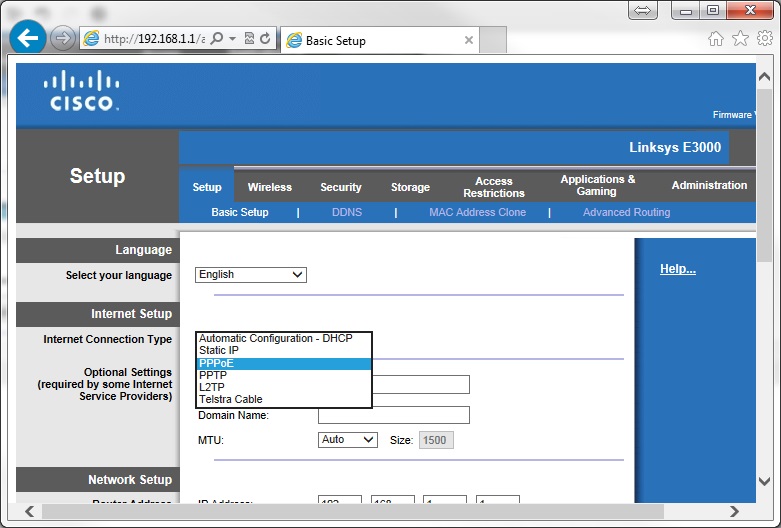
Task: Click the Language section header
Action: tap(98, 250)
